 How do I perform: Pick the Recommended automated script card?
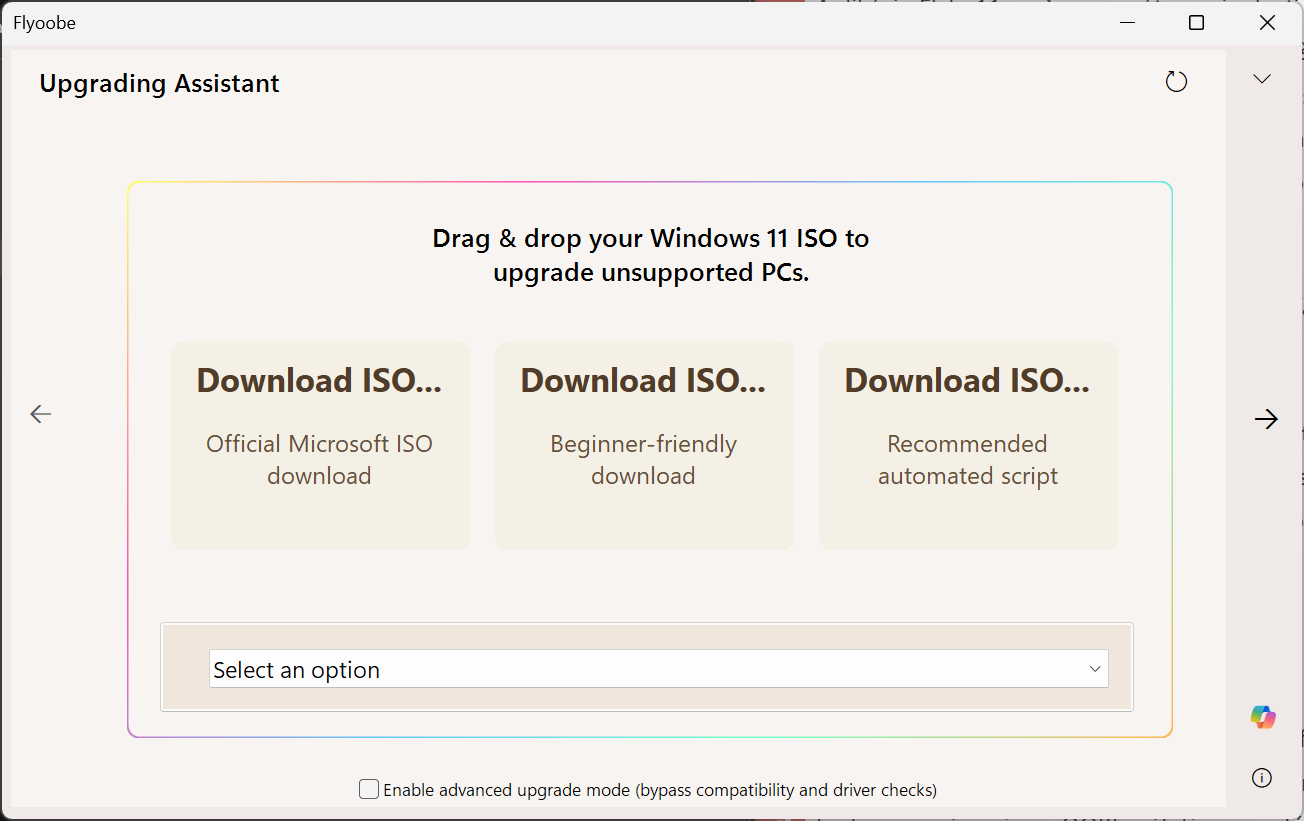coord(968,446)
